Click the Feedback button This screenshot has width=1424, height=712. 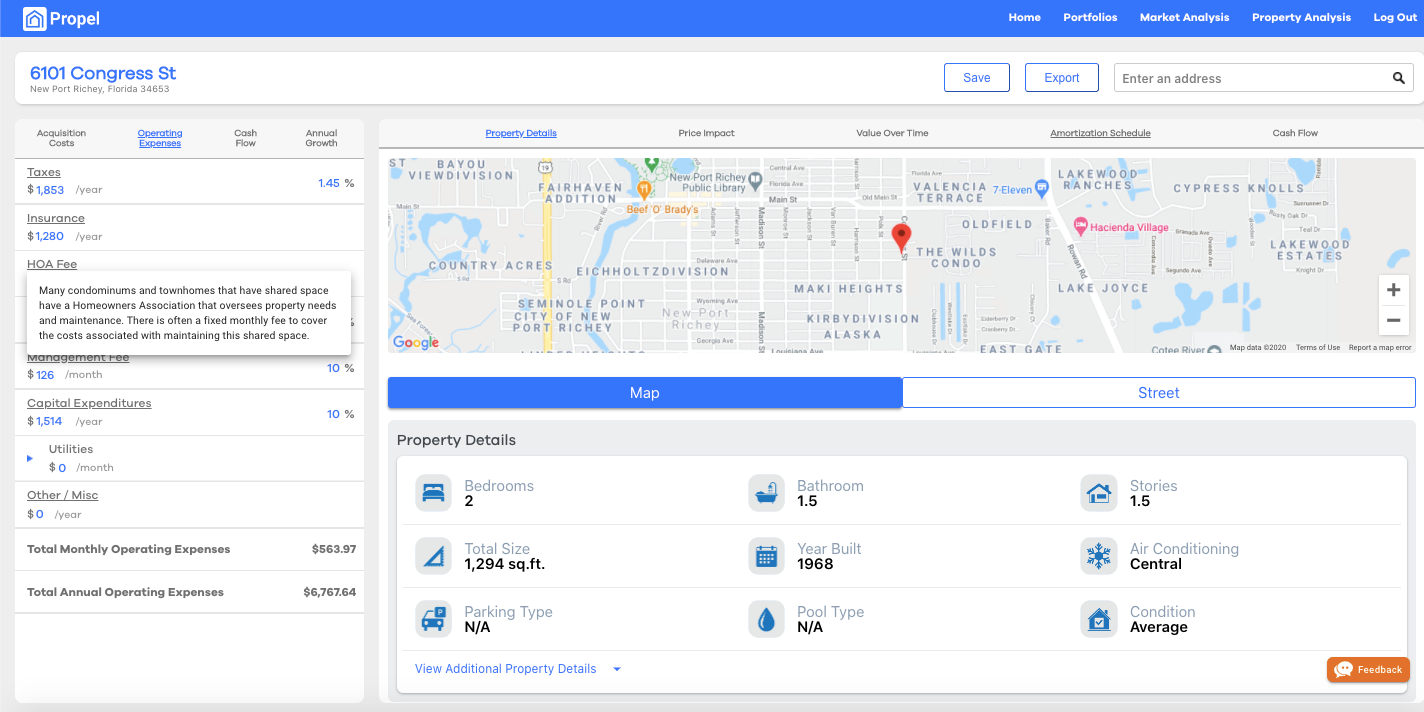1368,669
